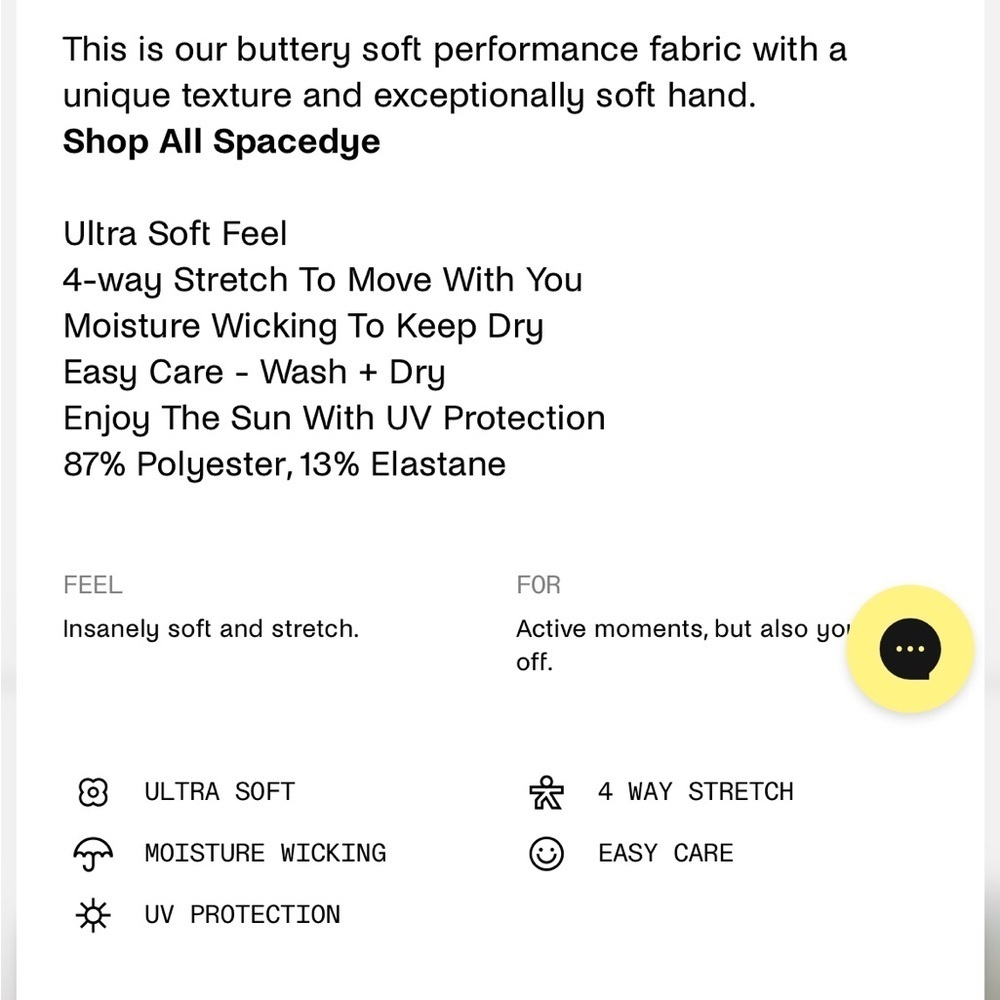Open the Shop All Spacedye link
Viewport: 1000px width, 1000px height.
click(221, 142)
